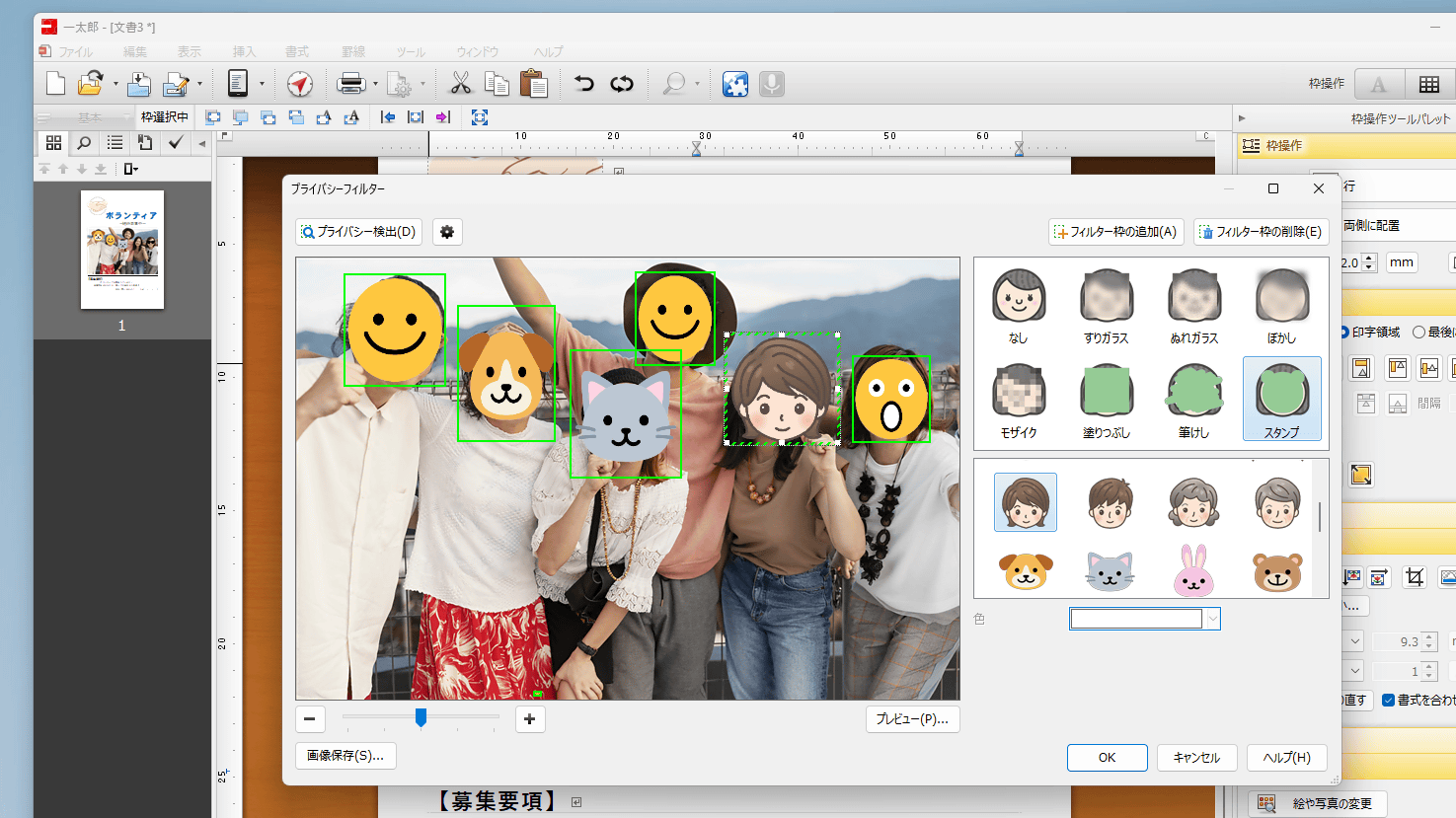The image size is (1456, 818).
Task: Open privacy filter settings gear
Action: [447, 232]
